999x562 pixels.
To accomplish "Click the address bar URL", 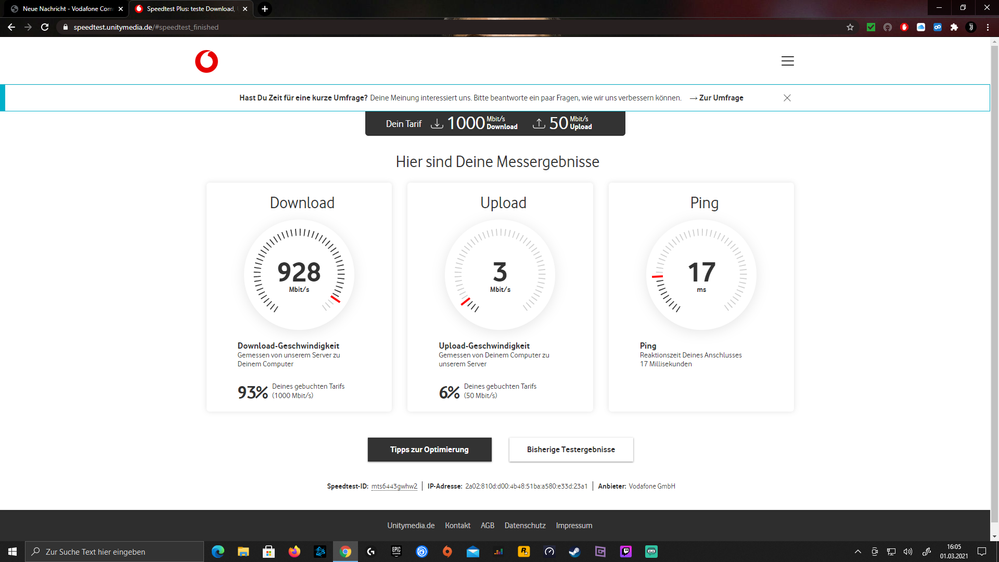I will pyautogui.click(x=146, y=27).
